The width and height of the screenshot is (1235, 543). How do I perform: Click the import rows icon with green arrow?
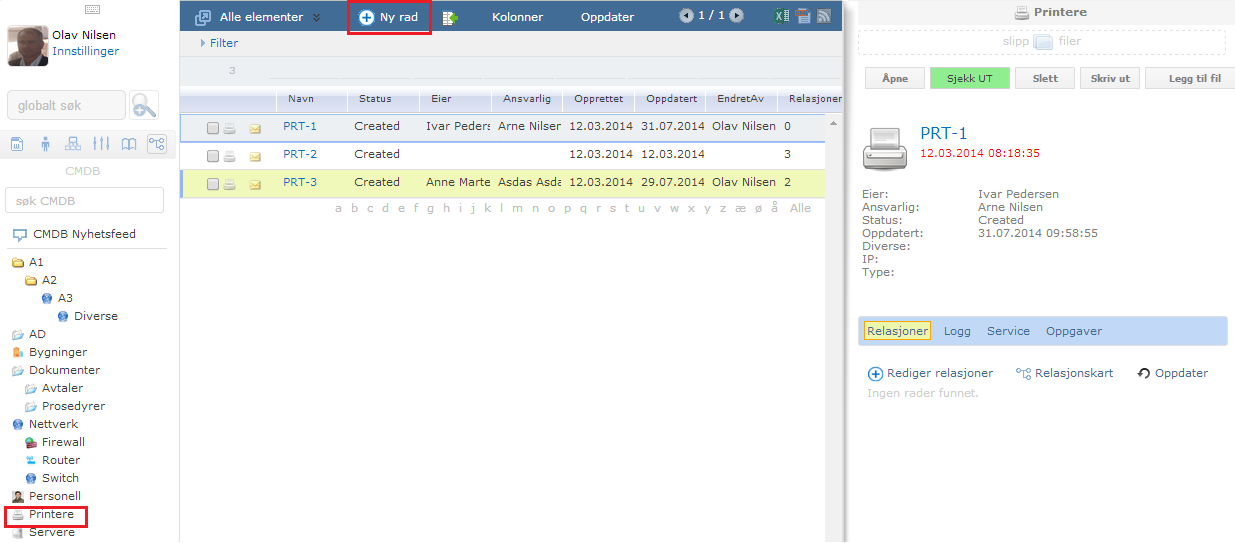(x=450, y=17)
